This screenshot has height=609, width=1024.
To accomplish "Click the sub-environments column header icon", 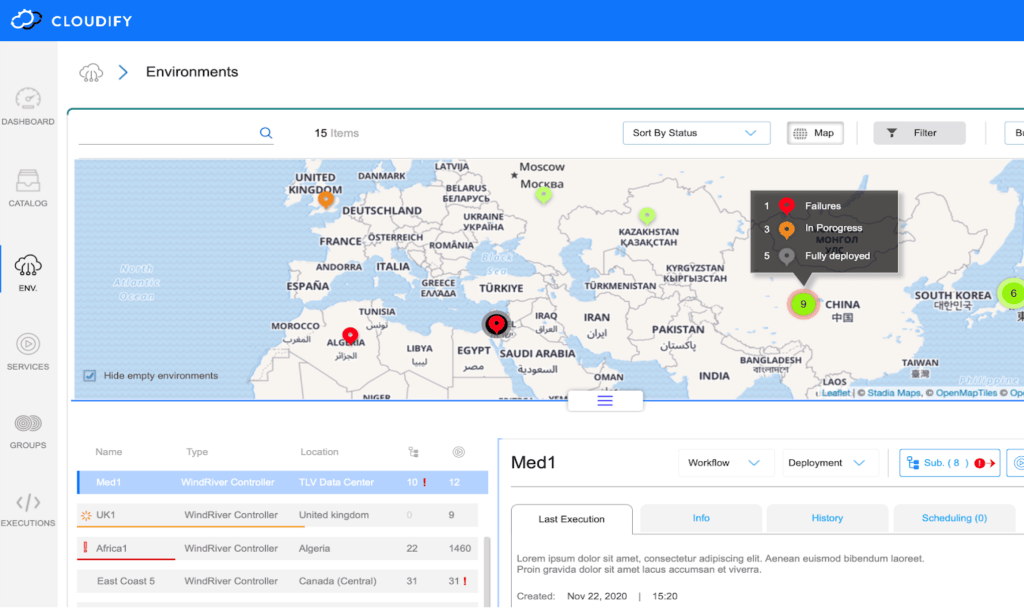I will (x=413, y=452).
